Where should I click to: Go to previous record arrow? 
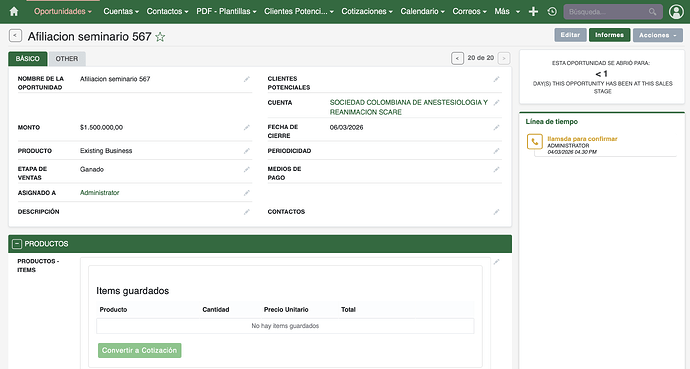tap(457, 58)
